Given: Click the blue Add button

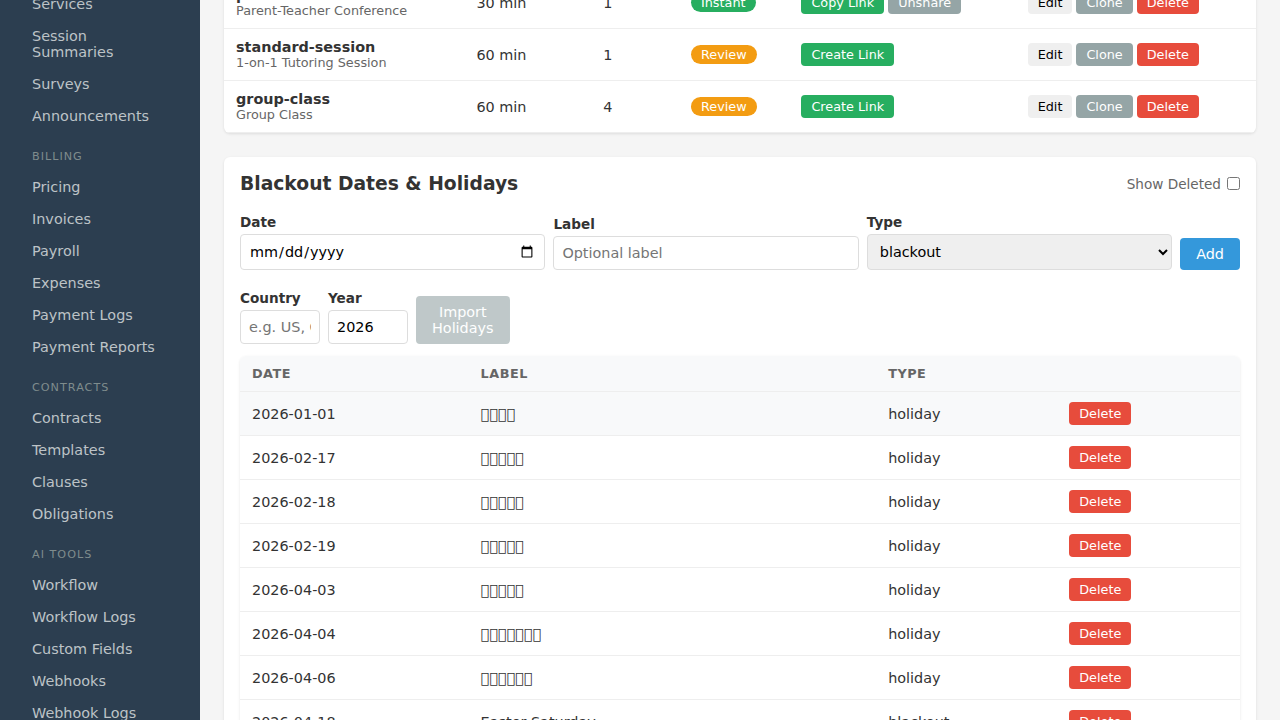Looking at the screenshot, I should click(1210, 254).
